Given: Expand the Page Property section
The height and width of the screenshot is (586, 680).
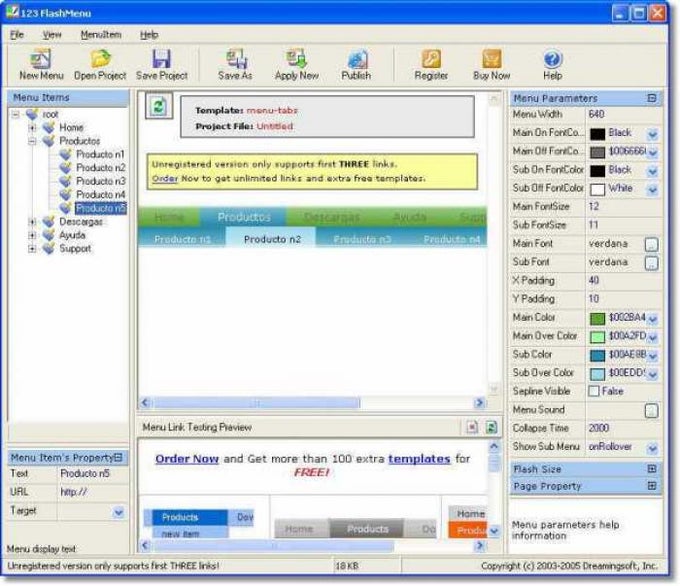Looking at the screenshot, I should coord(651,486).
